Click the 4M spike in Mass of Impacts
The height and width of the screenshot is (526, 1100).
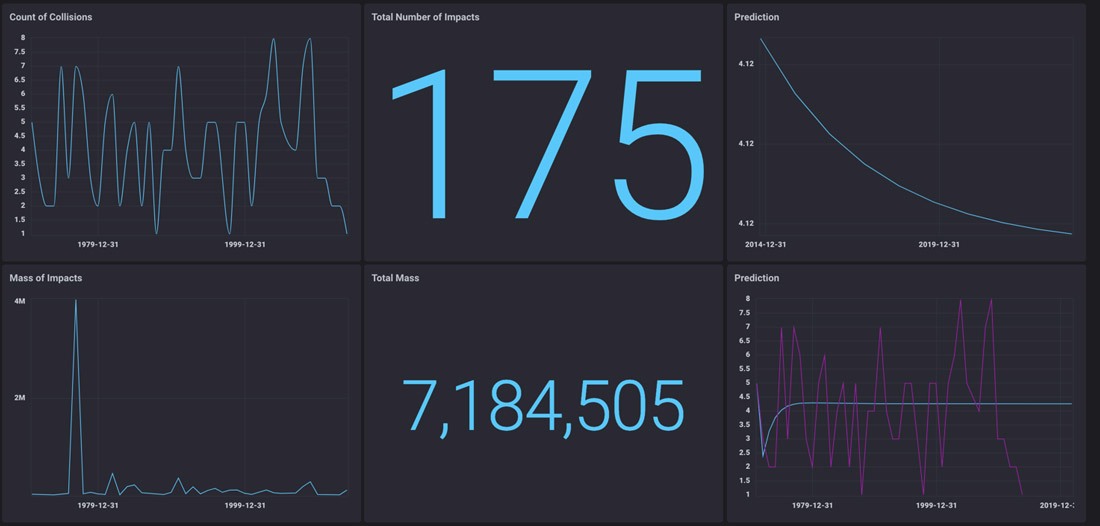[76, 302]
